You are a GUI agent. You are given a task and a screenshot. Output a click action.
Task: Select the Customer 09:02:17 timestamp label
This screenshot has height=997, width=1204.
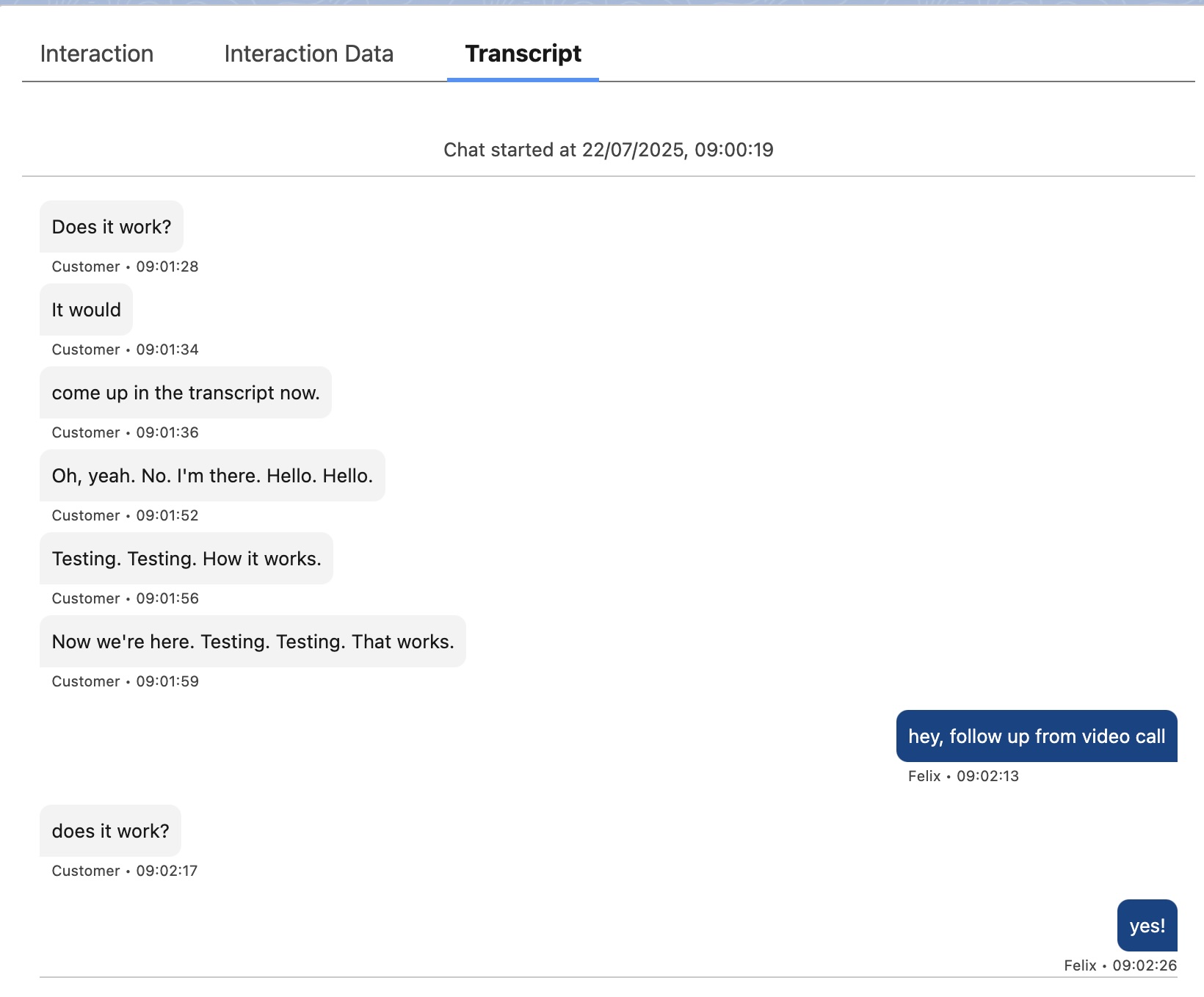pos(125,871)
